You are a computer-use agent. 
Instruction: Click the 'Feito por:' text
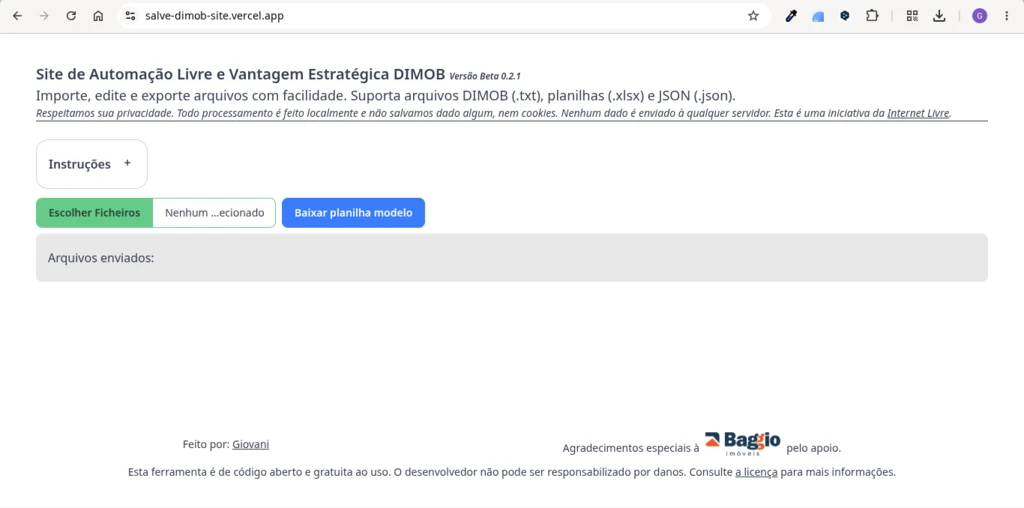pos(206,444)
